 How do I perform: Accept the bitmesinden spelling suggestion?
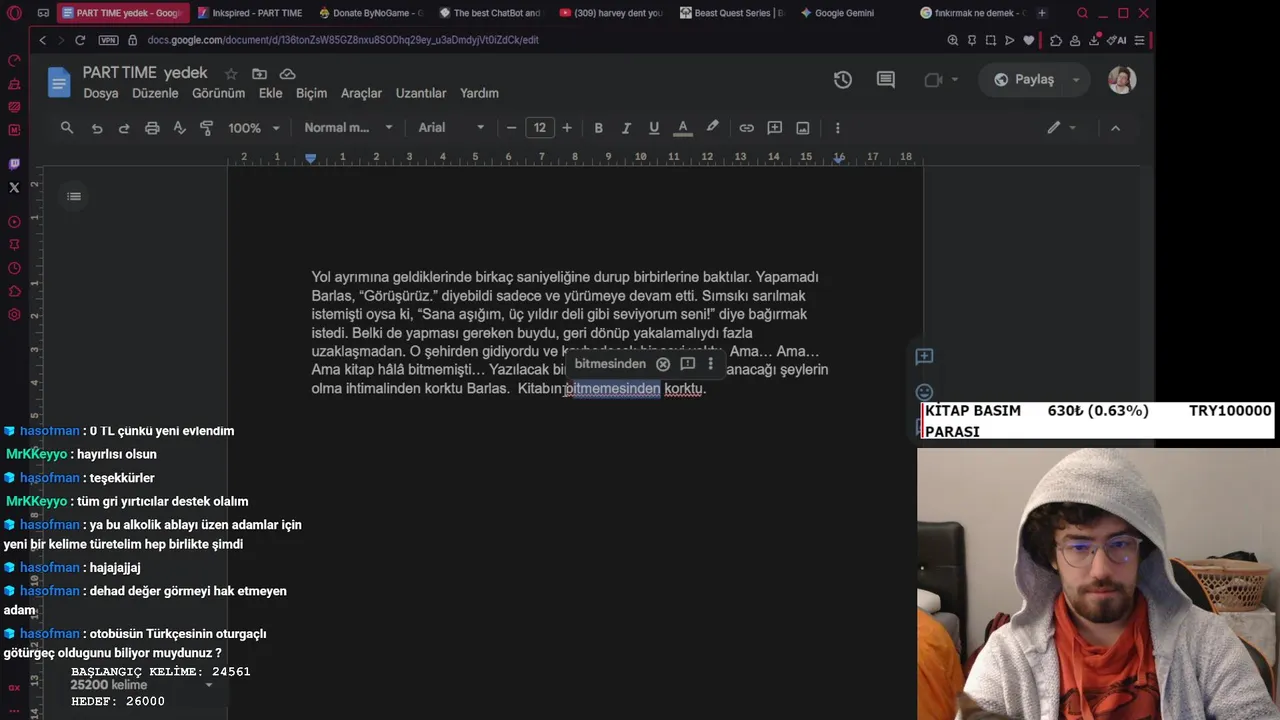coord(610,364)
